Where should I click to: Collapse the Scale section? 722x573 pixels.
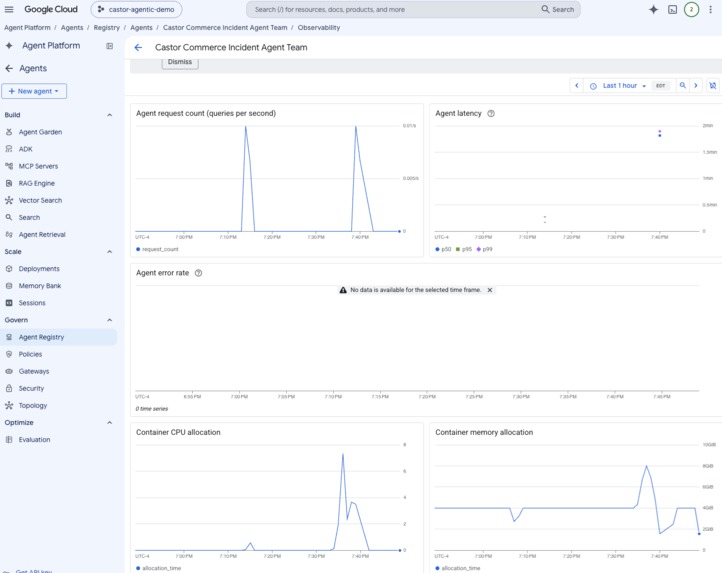[110, 251]
